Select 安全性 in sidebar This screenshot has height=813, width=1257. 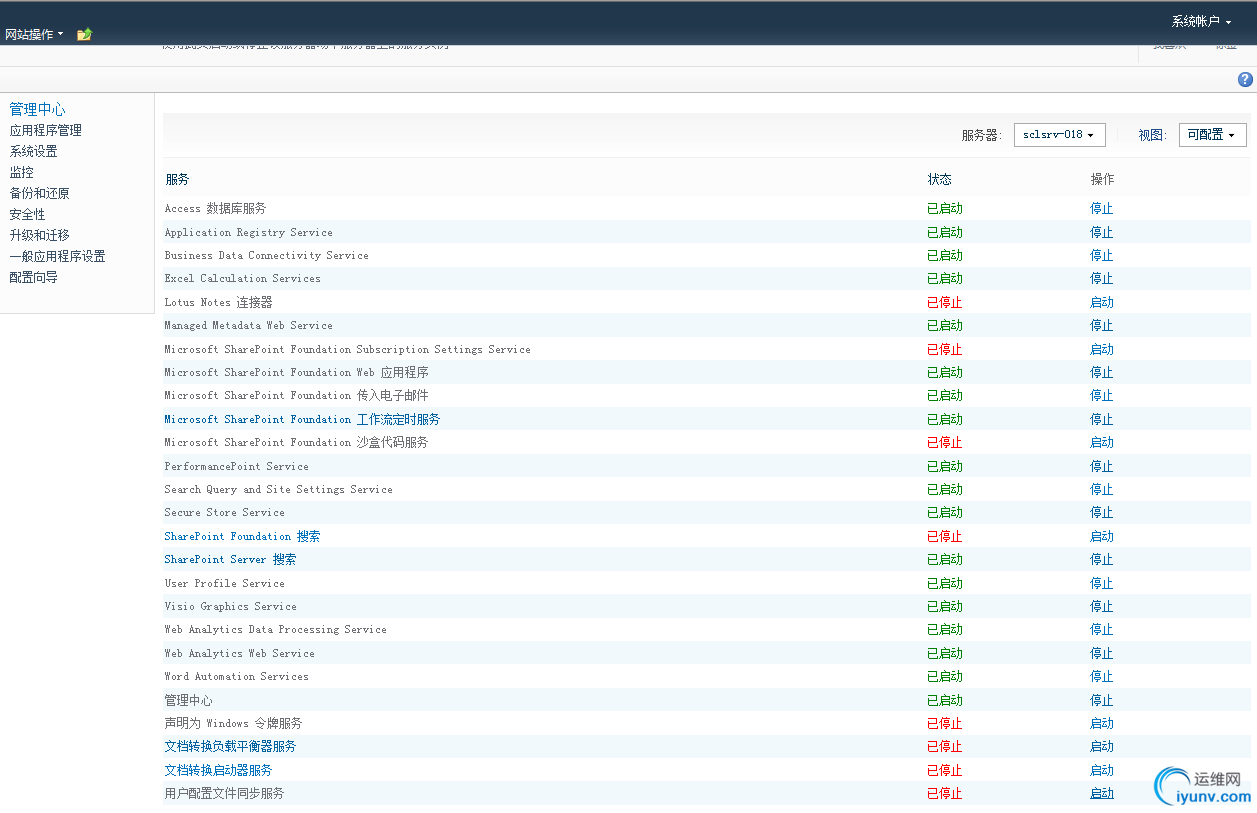[x=28, y=214]
